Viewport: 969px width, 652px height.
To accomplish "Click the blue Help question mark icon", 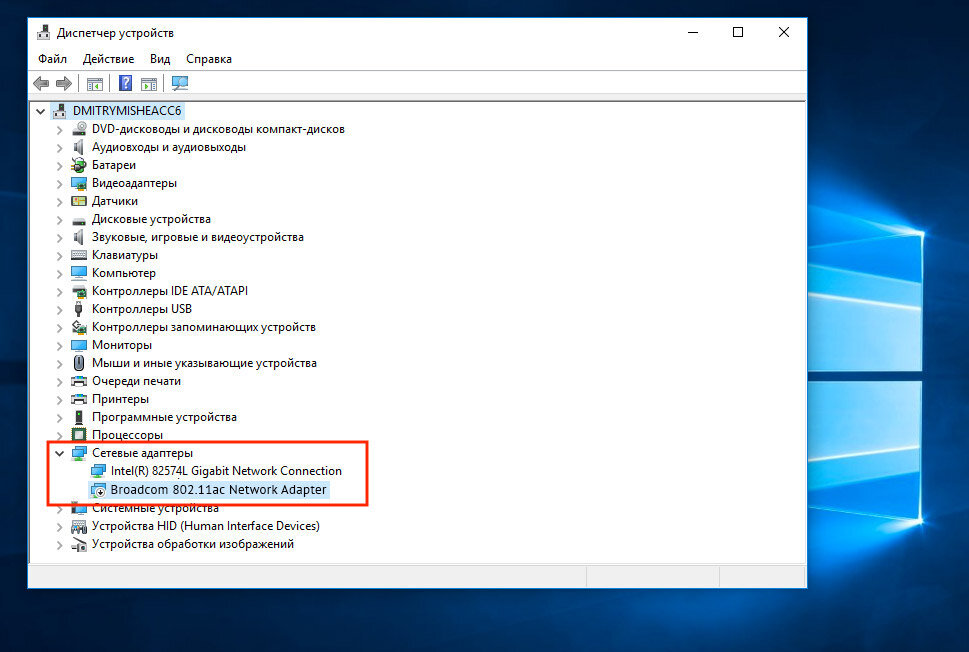I will (125, 83).
